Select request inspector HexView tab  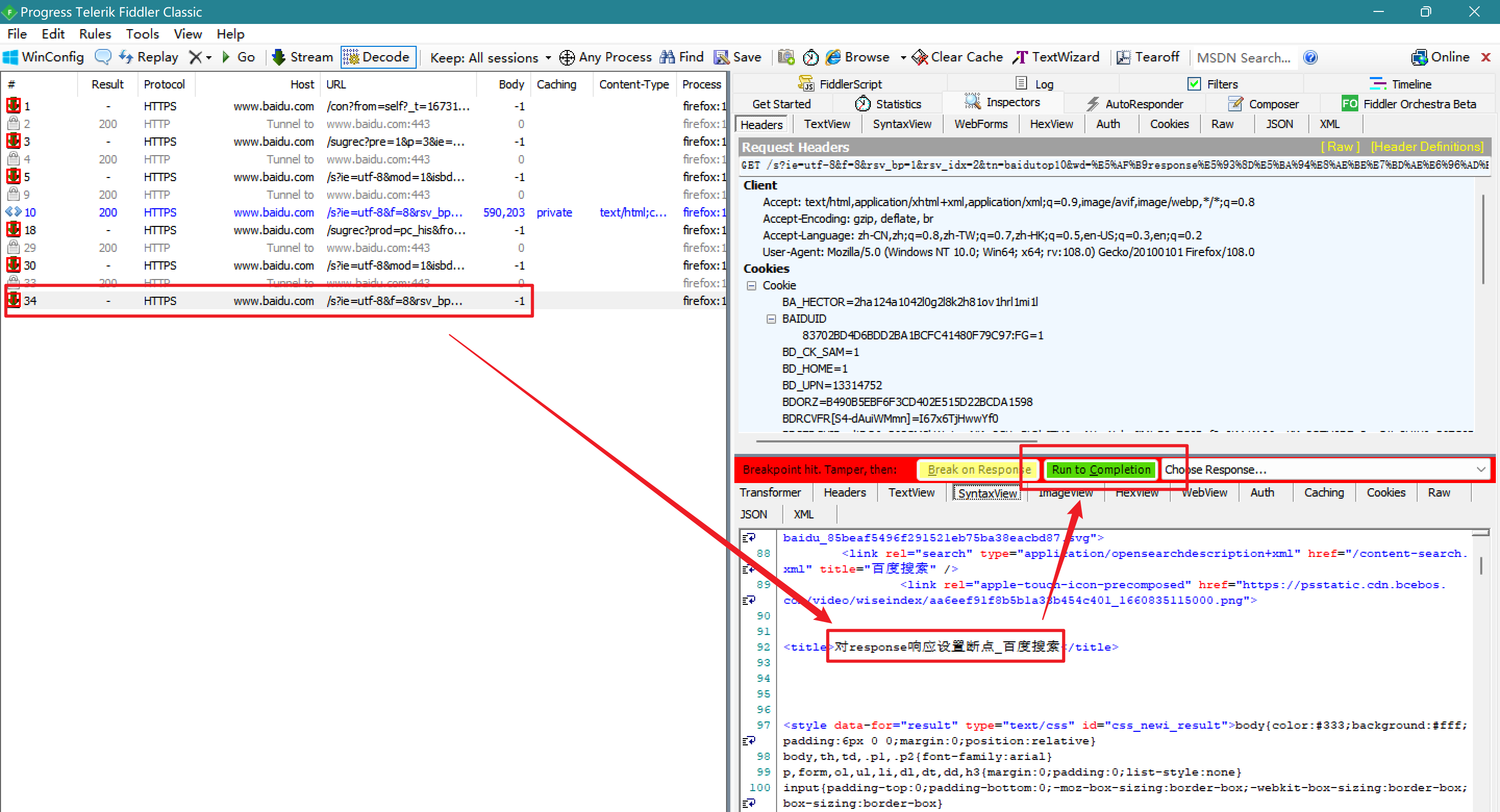(x=1051, y=124)
